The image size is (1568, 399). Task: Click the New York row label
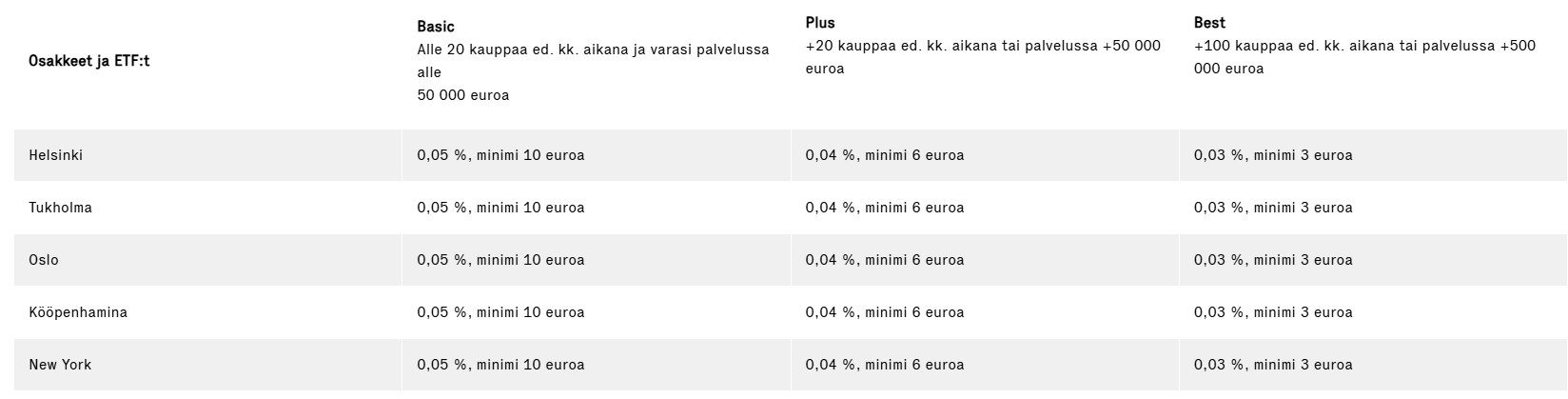pos(61,365)
